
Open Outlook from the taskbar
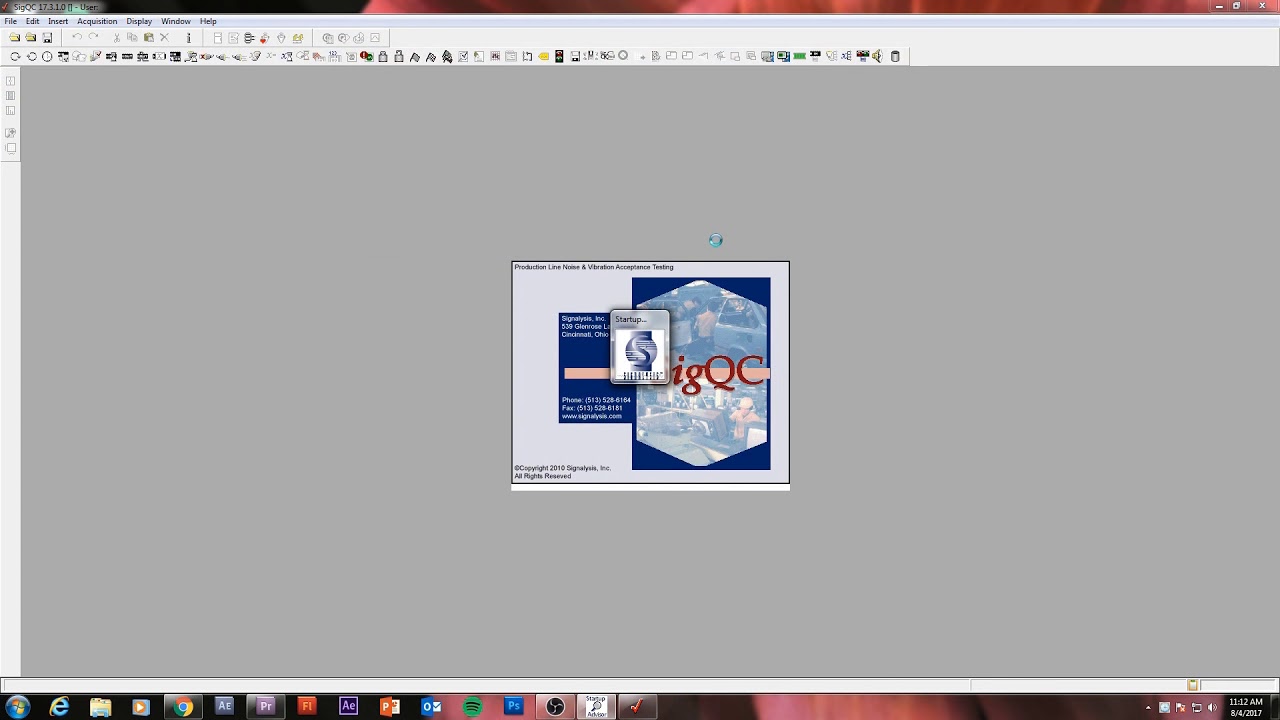tap(431, 707)
